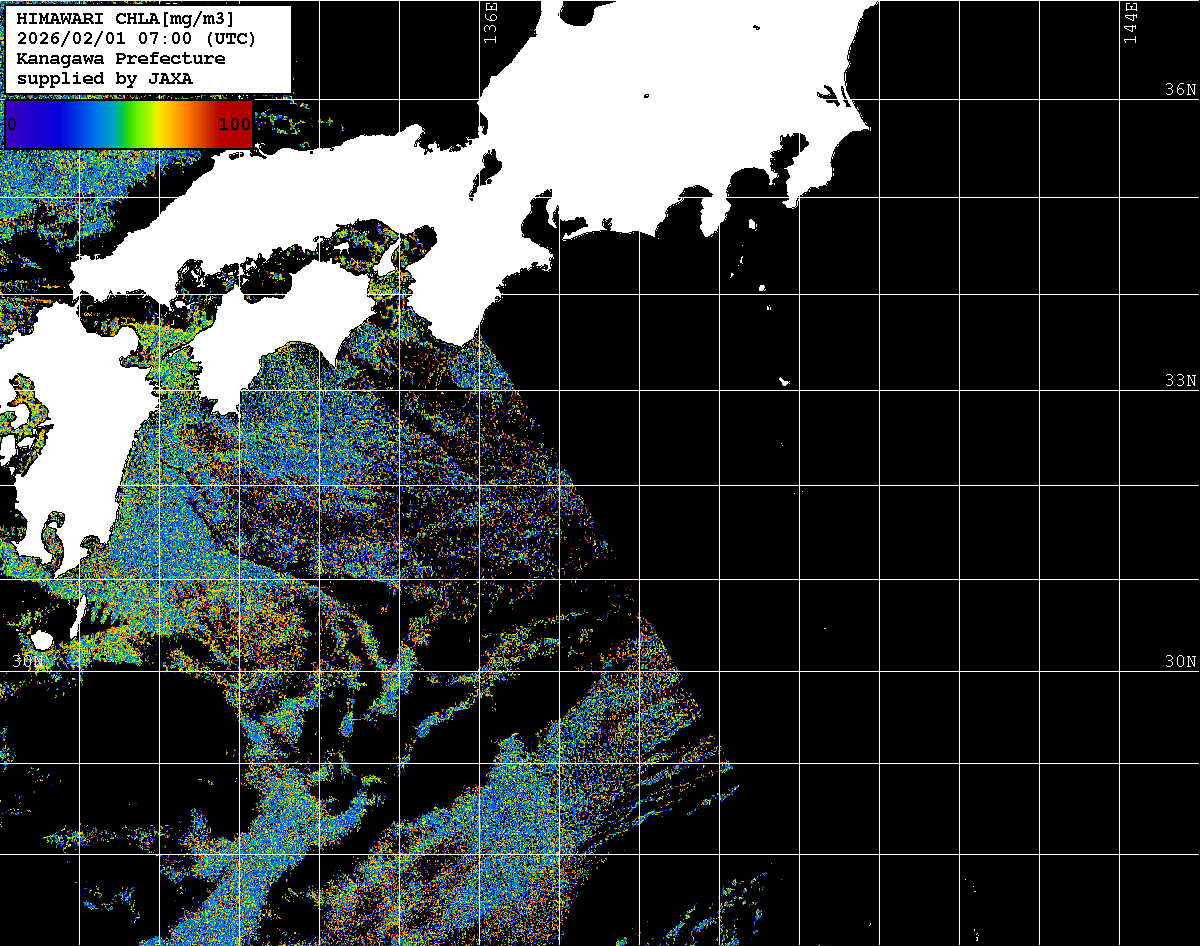Select the small white island near 33N

[x=785, y=381]
